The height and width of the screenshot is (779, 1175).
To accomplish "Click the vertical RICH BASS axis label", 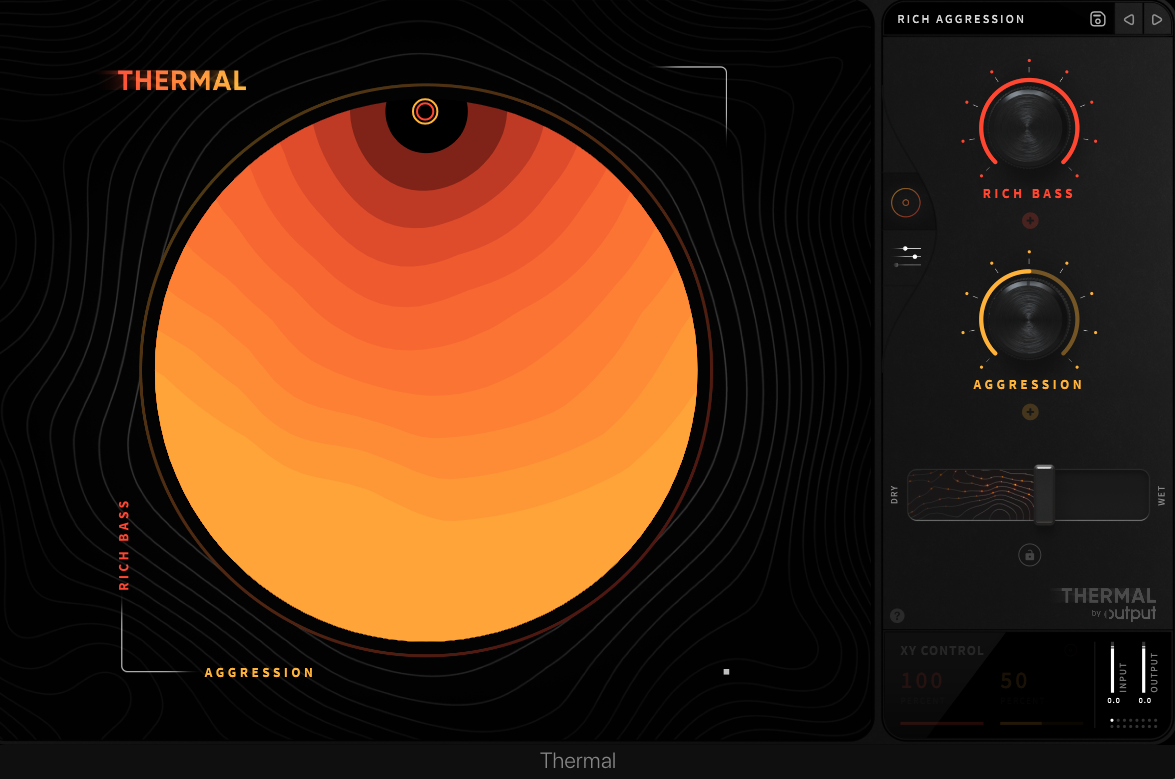I will coord(124,545).
